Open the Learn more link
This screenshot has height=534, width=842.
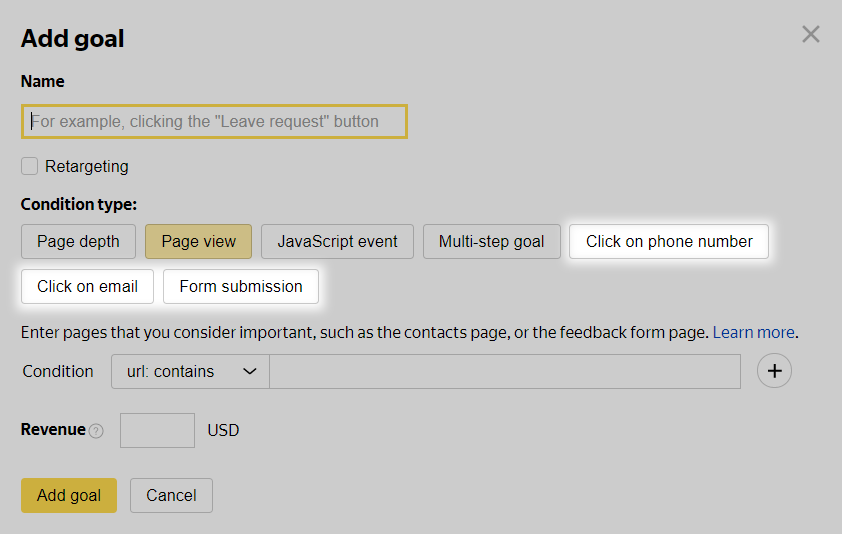pyautogui.click(x=753, y=332)
